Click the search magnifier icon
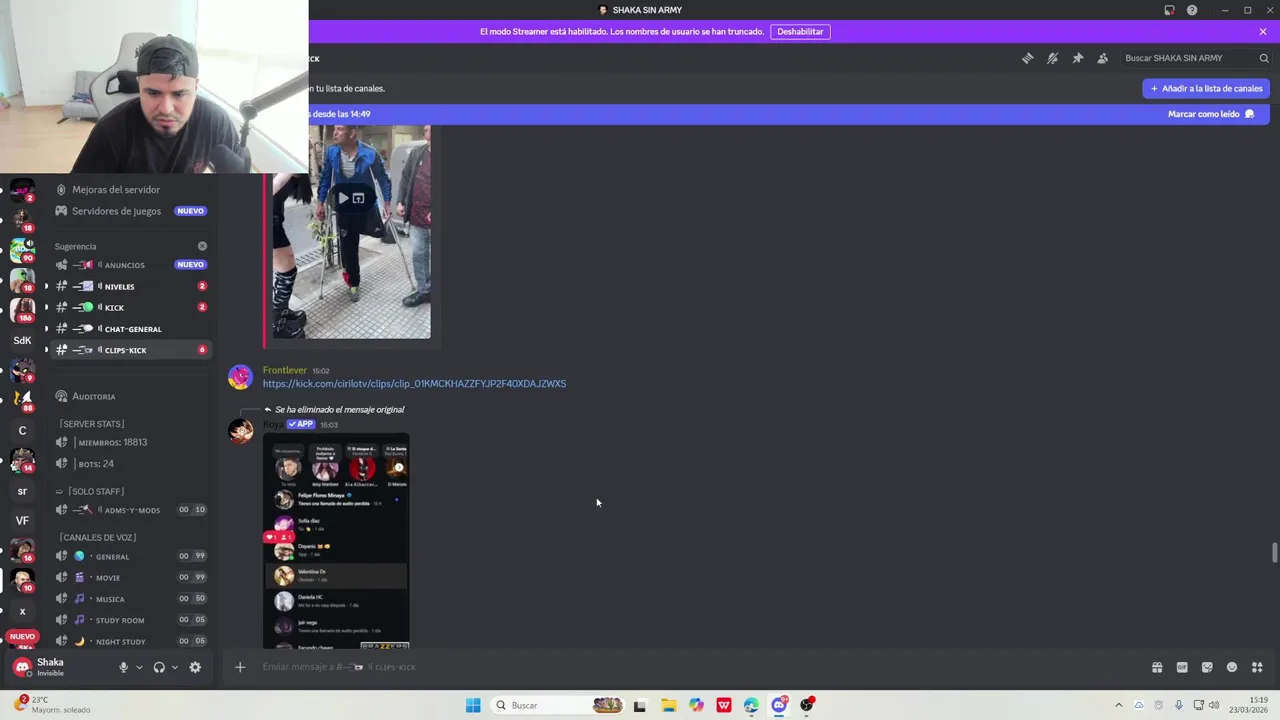1280x720 pixels. click(x=1264, y=58)
